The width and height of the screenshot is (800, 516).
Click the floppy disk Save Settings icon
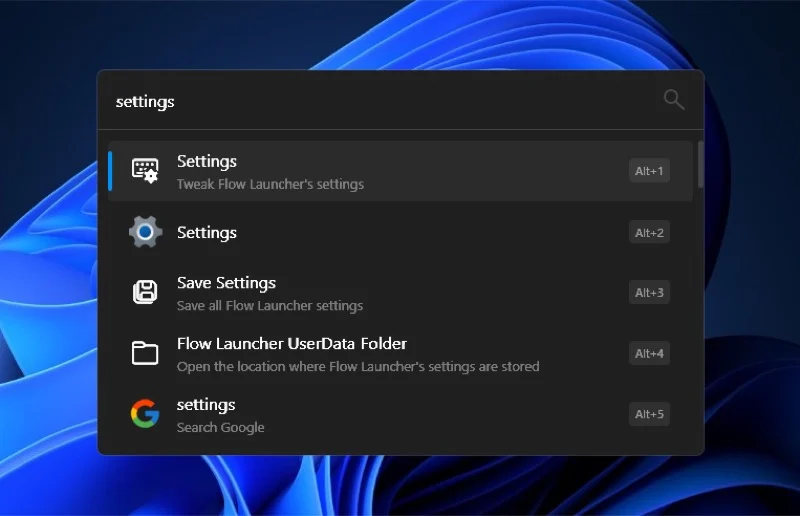tap(145, 292)
